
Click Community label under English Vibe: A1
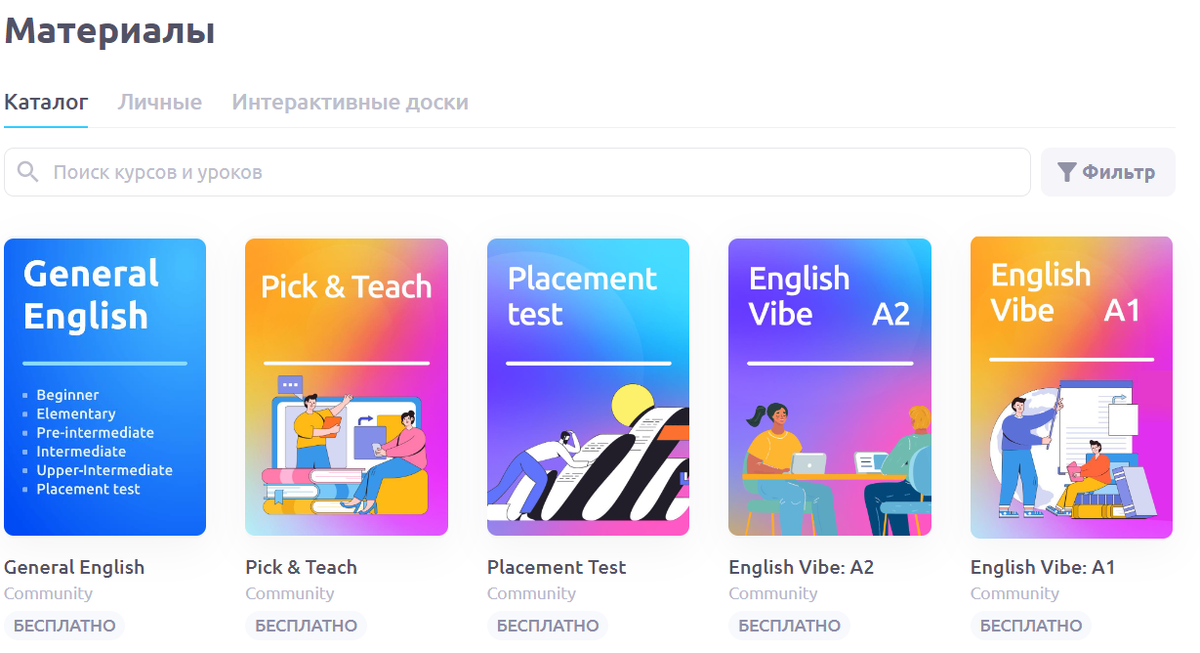[x=1015, y=594]
